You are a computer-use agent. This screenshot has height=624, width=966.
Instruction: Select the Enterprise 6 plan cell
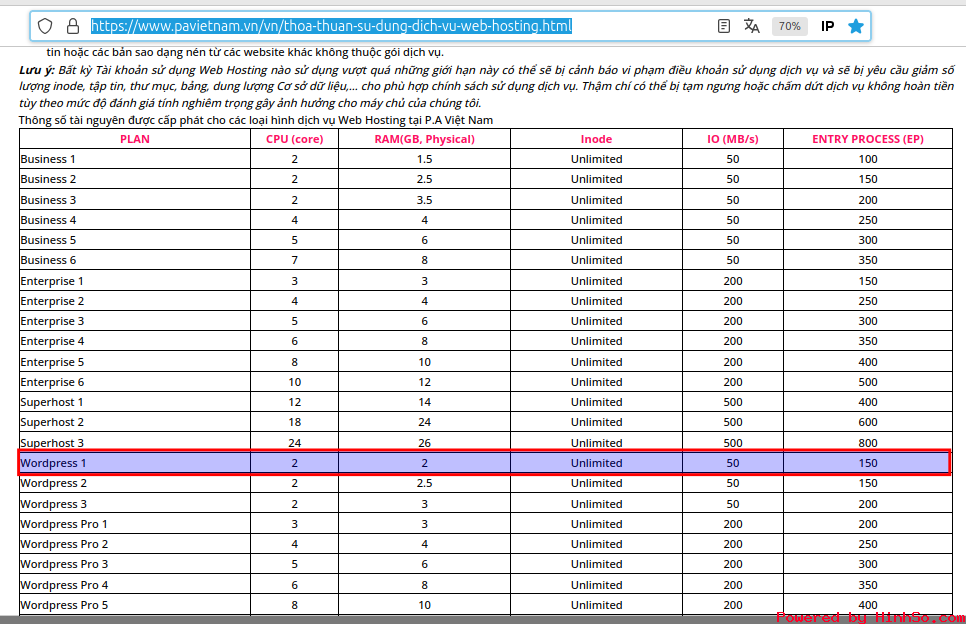pyautogui.click(x=135, y=382)
